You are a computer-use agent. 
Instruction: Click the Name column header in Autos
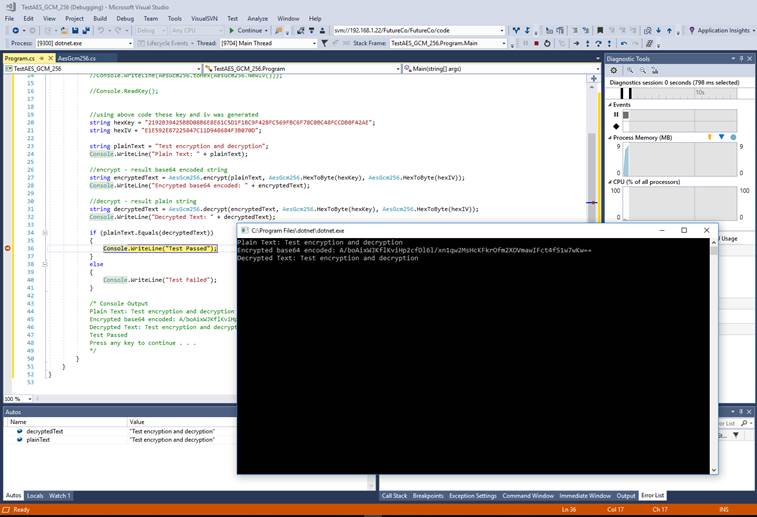pos(67,422)
